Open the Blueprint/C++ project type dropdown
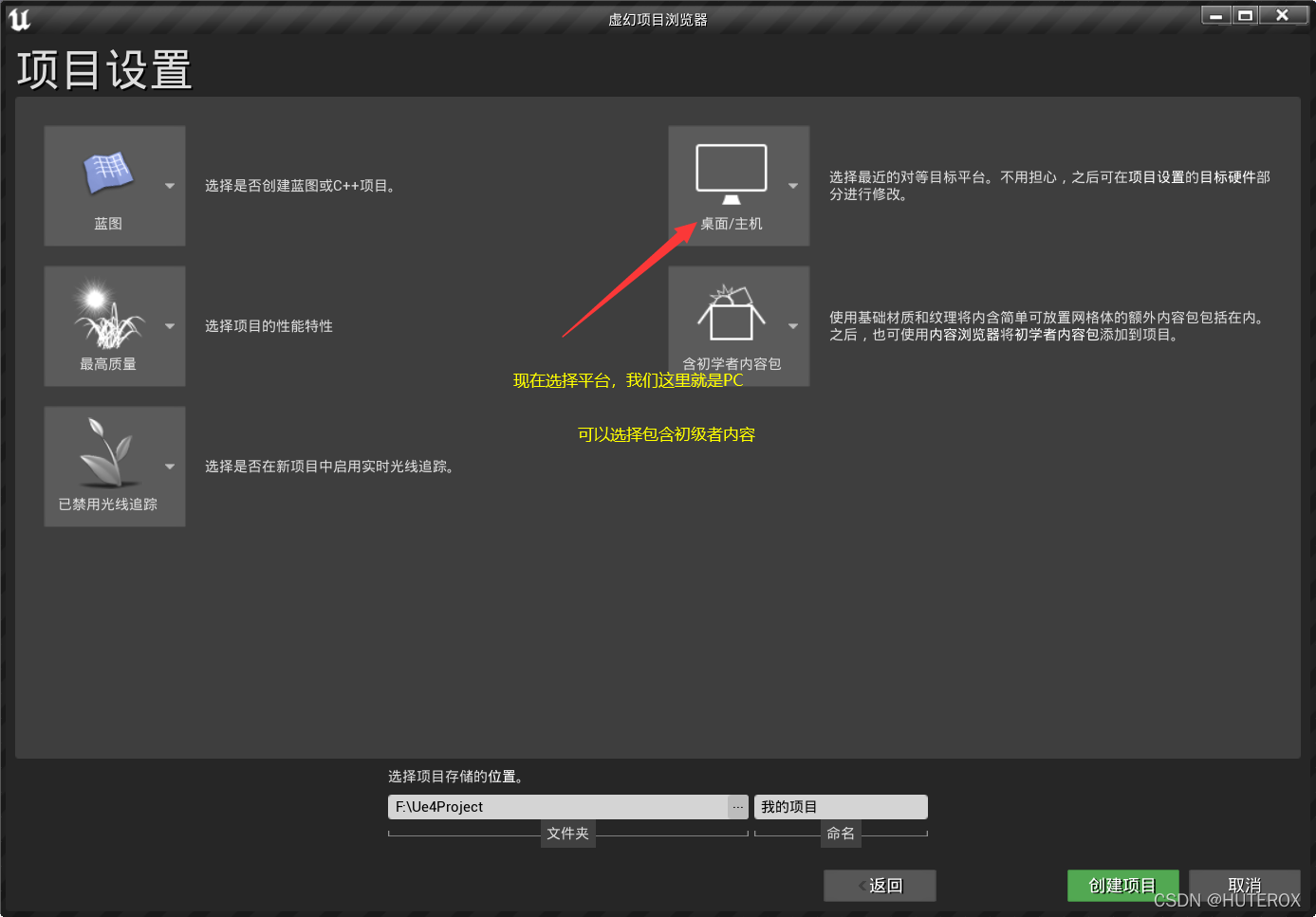The image size is (1316, 917). click(x=170, y=186)
